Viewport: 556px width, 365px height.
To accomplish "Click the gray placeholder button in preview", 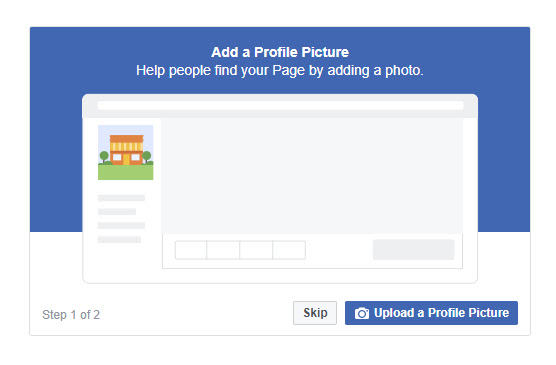I will pyautogui.click(x=413, y=250).
